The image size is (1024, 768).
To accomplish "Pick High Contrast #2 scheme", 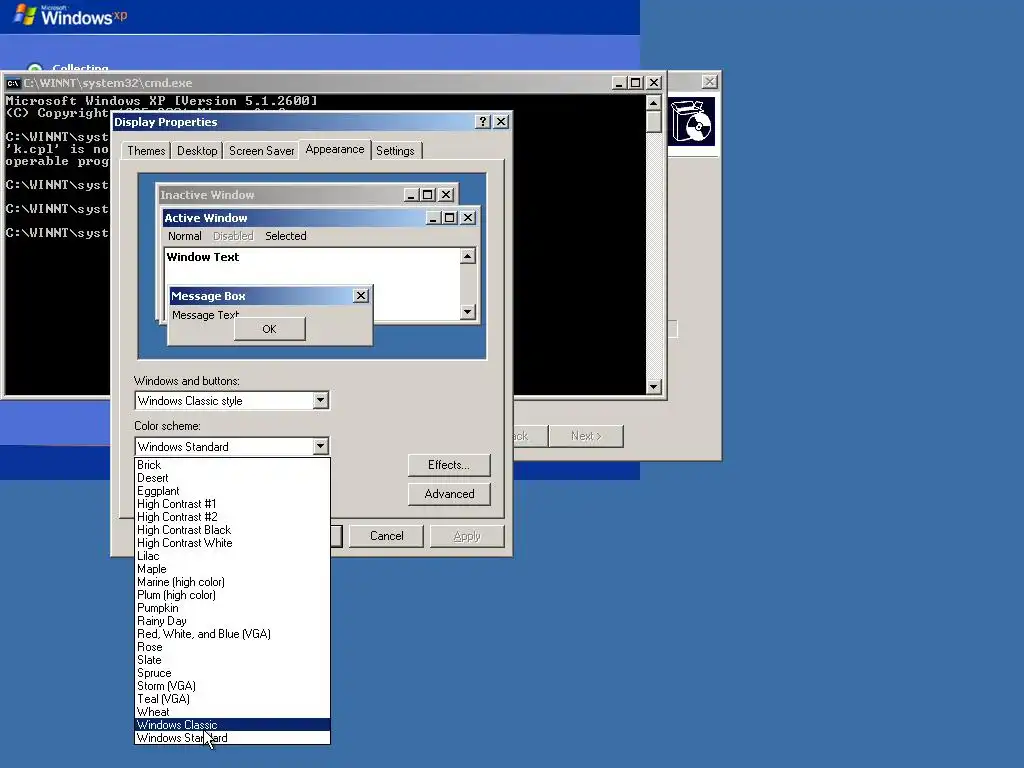I will click(232, 517).
